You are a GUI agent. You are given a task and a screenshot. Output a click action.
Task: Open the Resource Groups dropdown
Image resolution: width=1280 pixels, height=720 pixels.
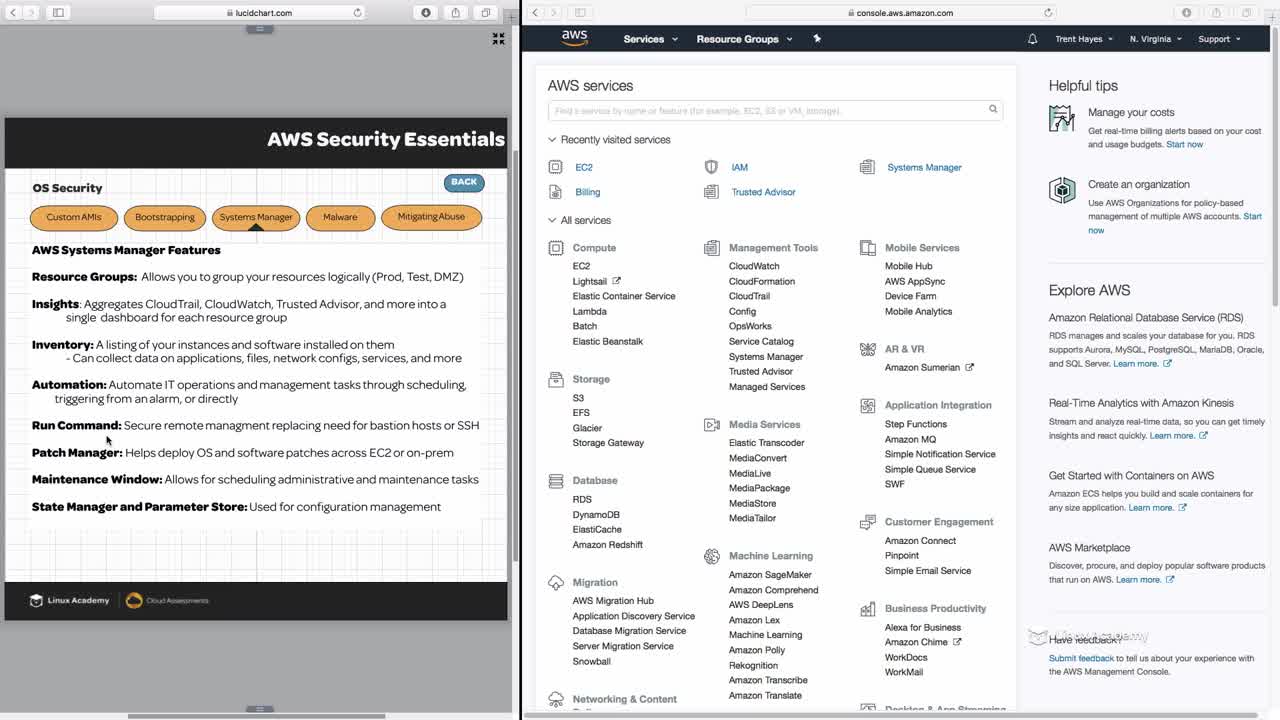coord(744,39)
